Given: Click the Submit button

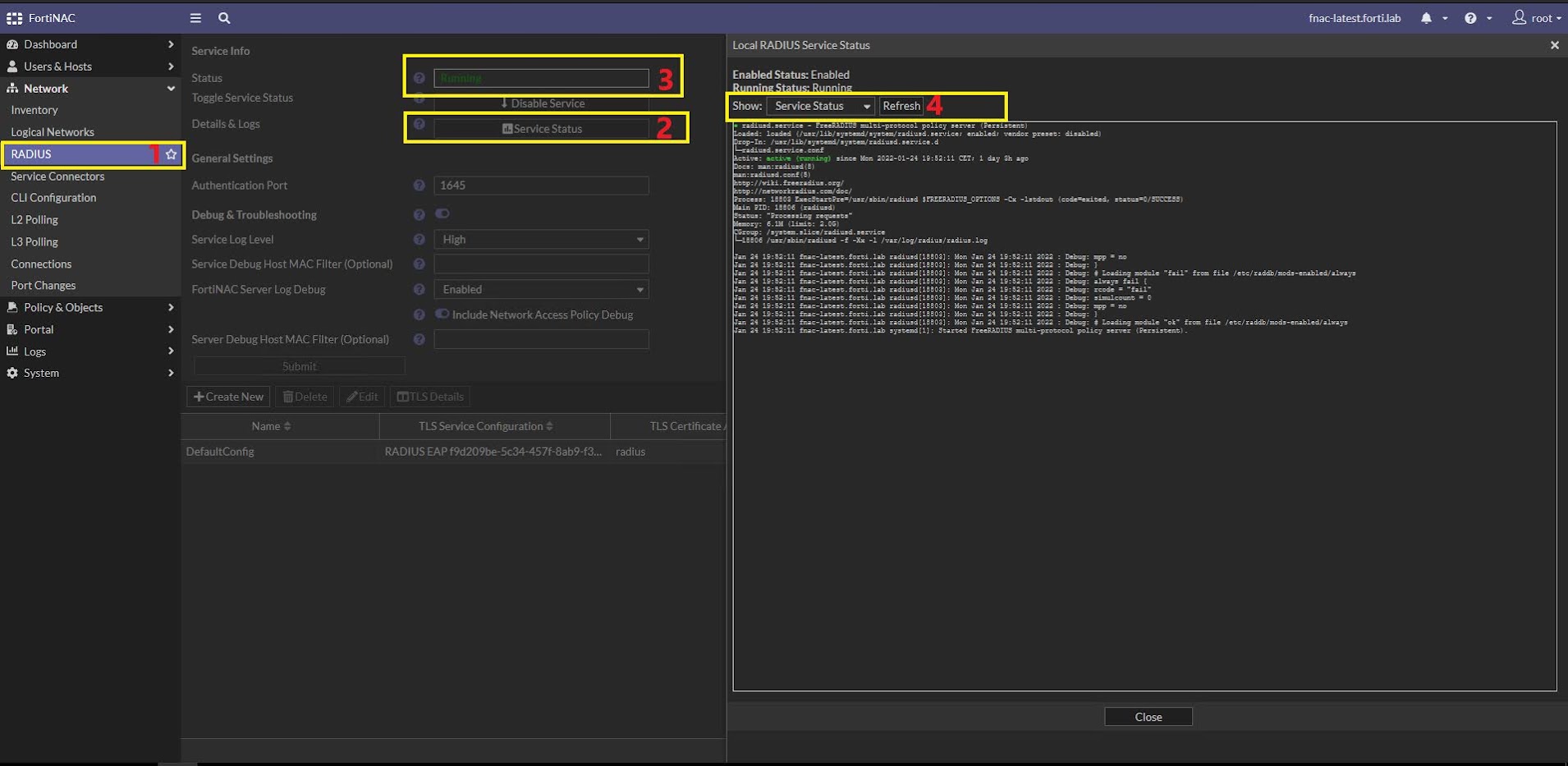Looking at the screenshot, I should (x=299, y=366).
